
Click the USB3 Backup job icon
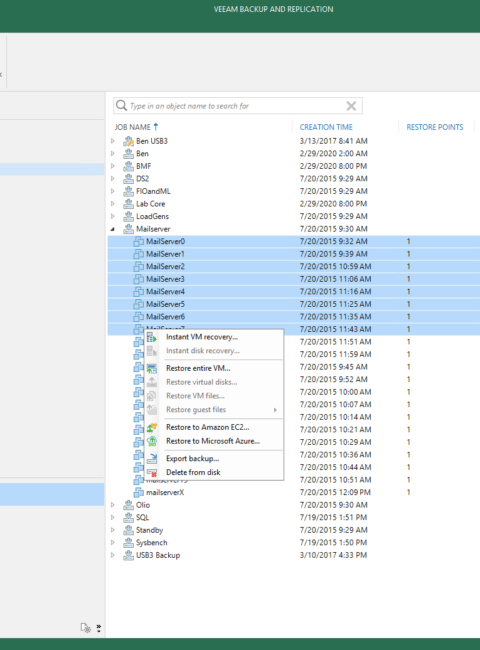coord(128,555)
